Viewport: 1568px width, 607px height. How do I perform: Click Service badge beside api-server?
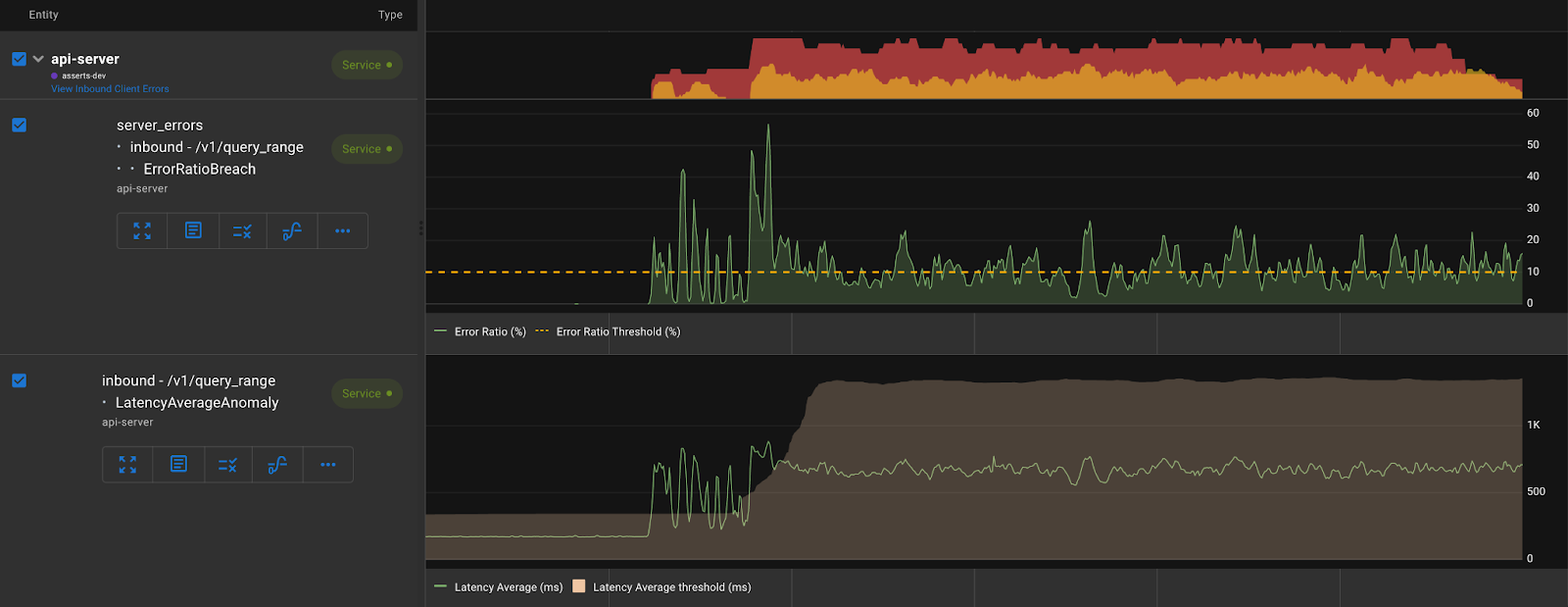click(367, 65)
